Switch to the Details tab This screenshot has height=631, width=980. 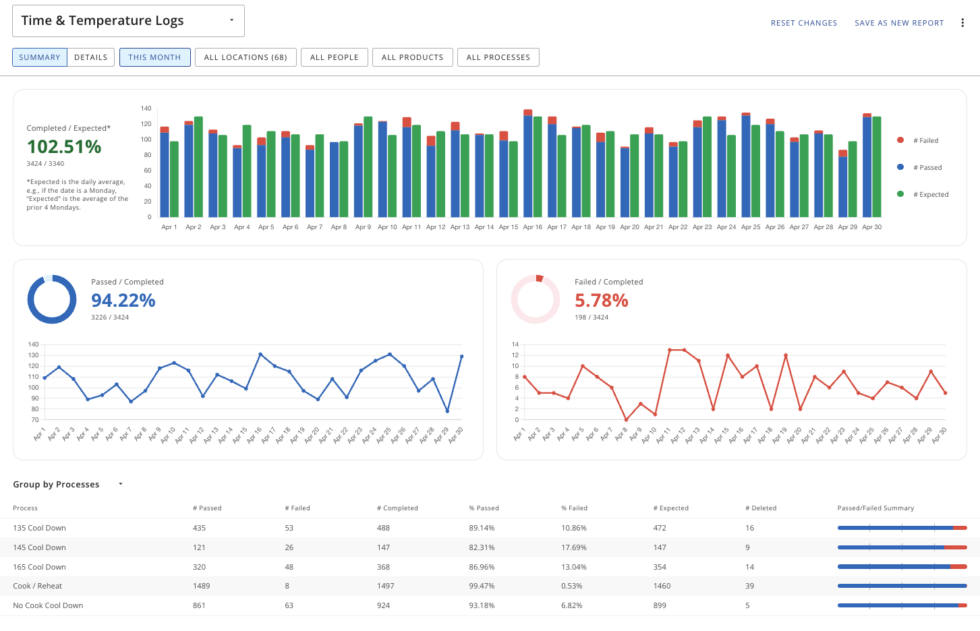click(90, 57)
